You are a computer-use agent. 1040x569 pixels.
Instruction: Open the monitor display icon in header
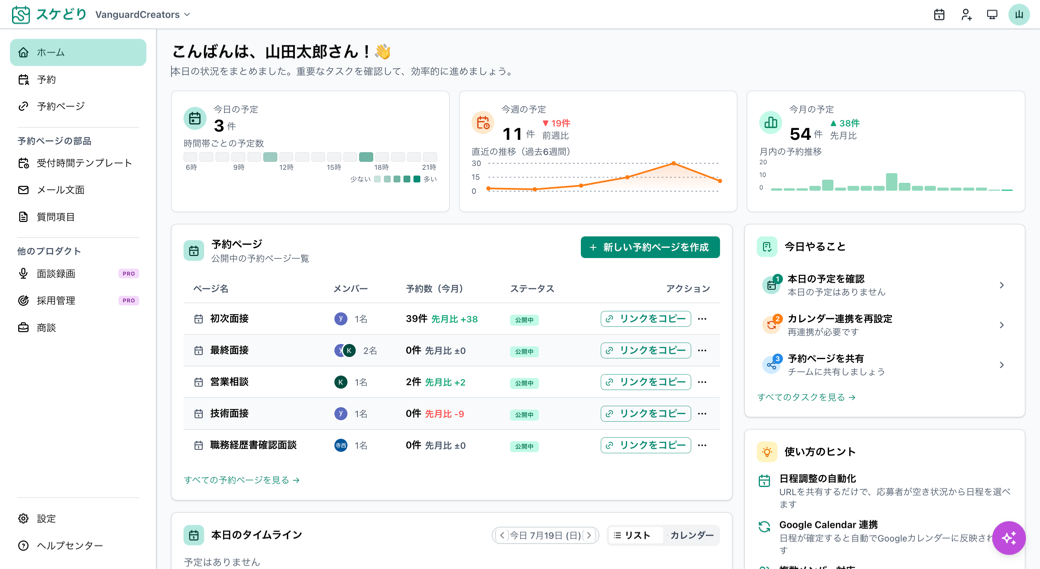tap(992, 15)
